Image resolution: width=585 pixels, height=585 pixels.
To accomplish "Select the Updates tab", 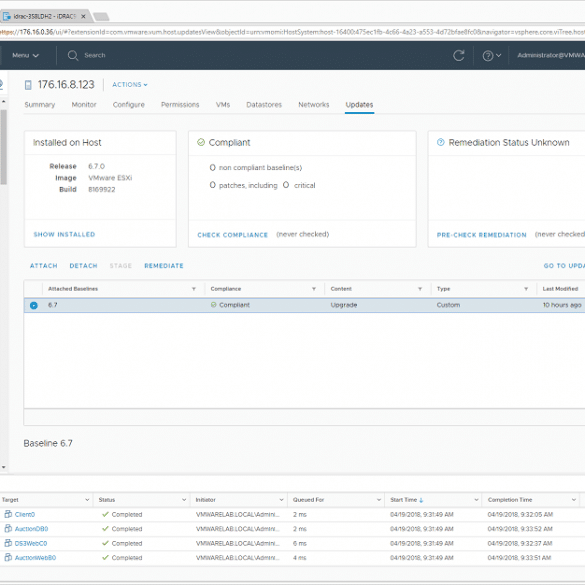I will click(359, 105).
